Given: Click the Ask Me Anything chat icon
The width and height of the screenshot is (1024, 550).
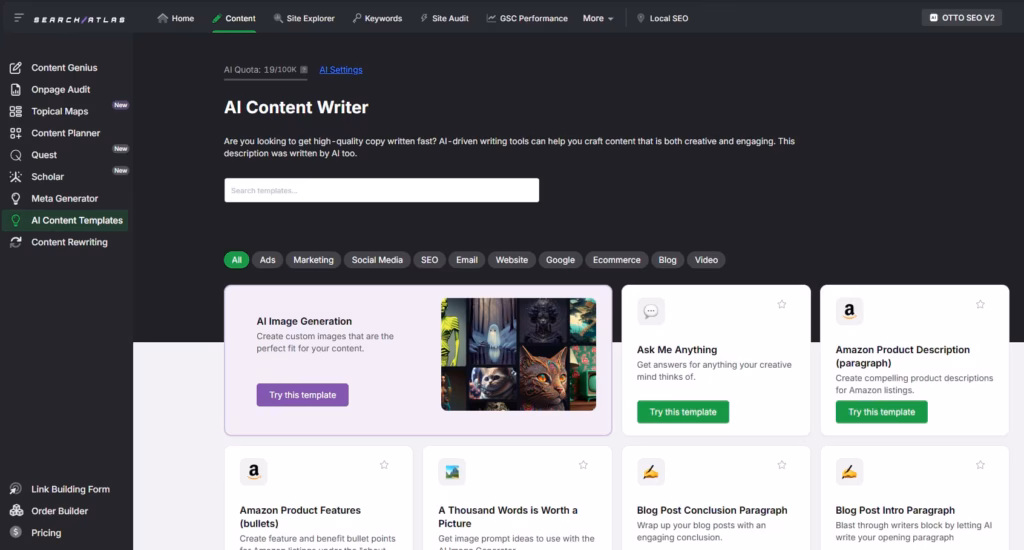Looking at the screenshot, I should coord(651,312).
